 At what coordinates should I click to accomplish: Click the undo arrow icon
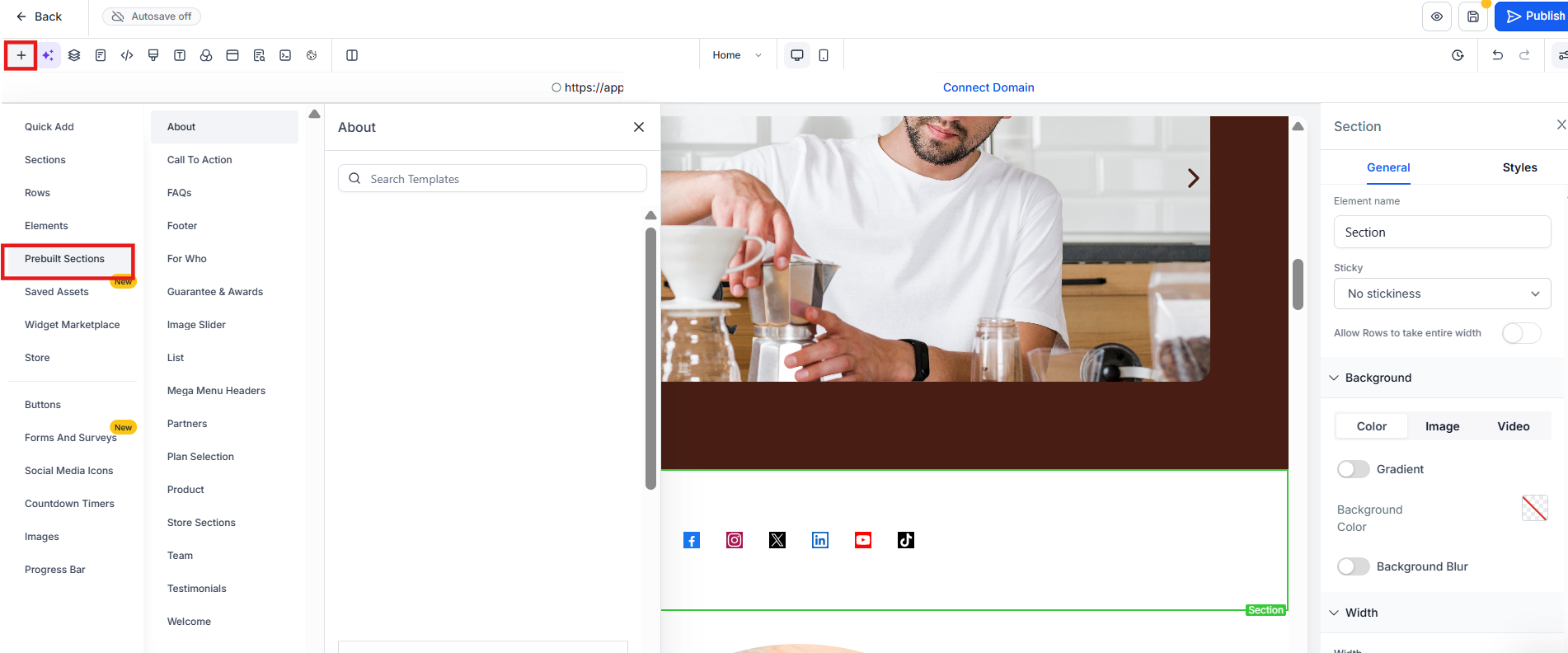click(1498, 55)
